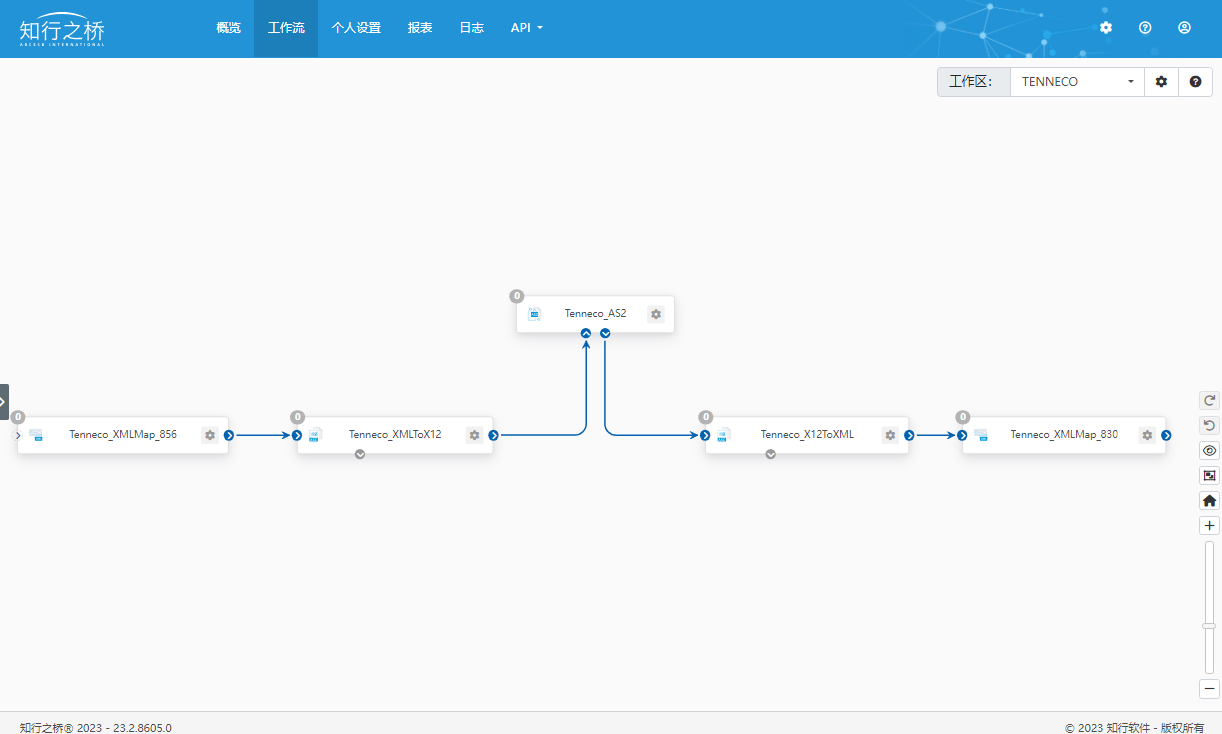The height and width of the screenshot is (734, 1222).
Task: Open the minimap overview icon
Action: coord(1209,476)
